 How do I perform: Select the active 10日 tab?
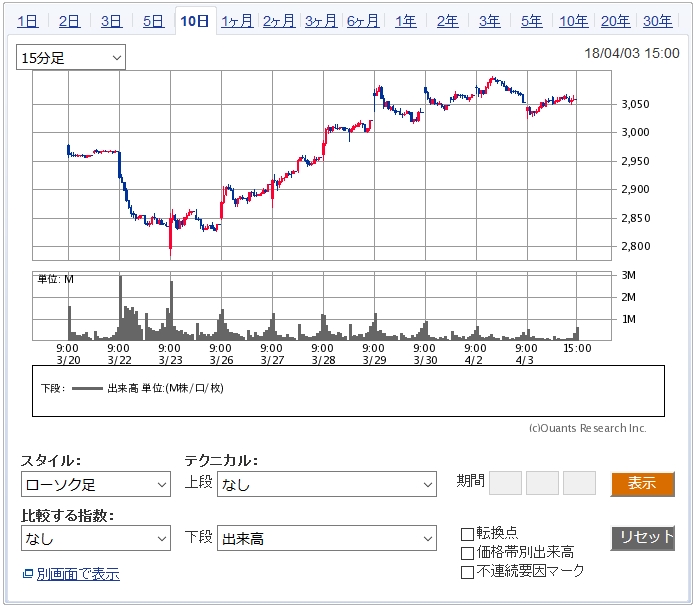[195, 21]
